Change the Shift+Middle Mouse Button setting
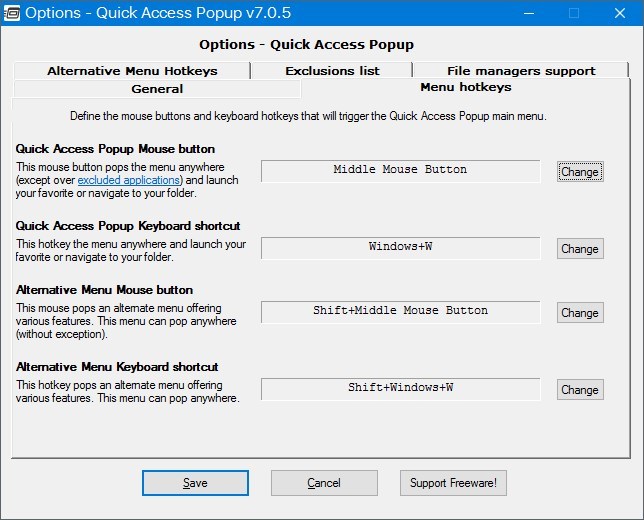 (580, 313)
